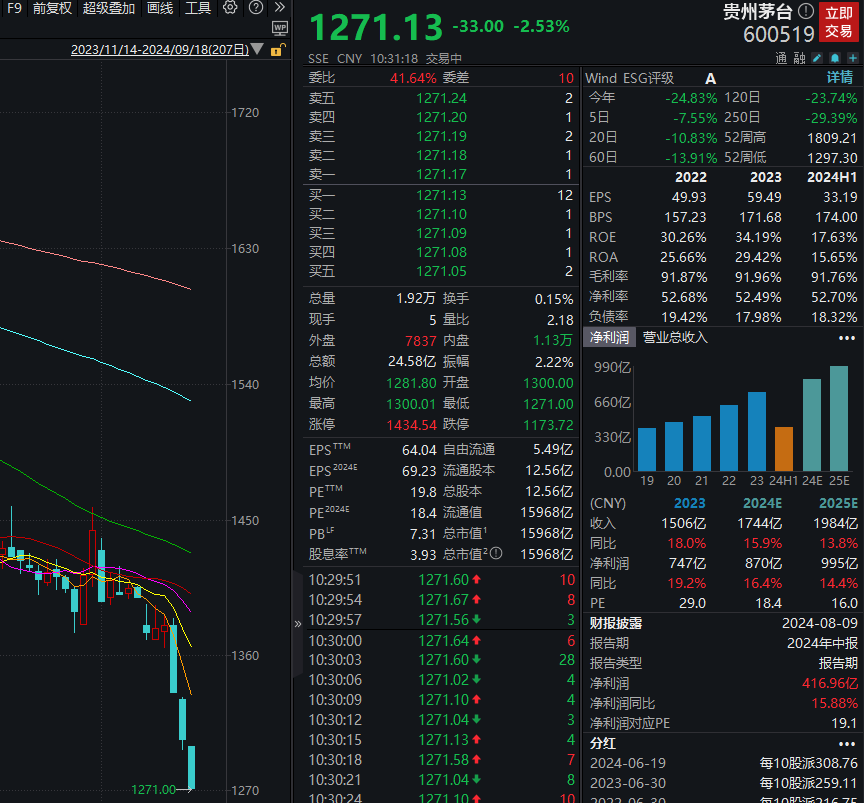Click the 财报披露 date 2024-08-09
The image size is (864, 803).
coord(820,623)
